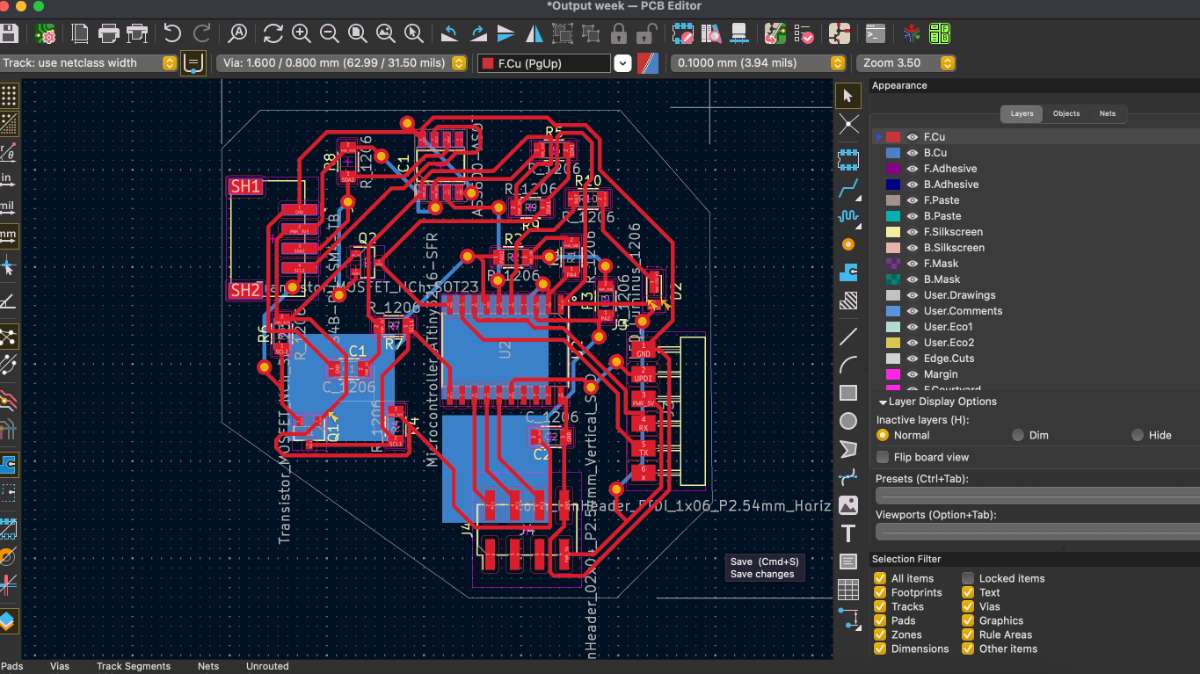
Task: Switch to the Objects tab
Action: click(1066, 114)
